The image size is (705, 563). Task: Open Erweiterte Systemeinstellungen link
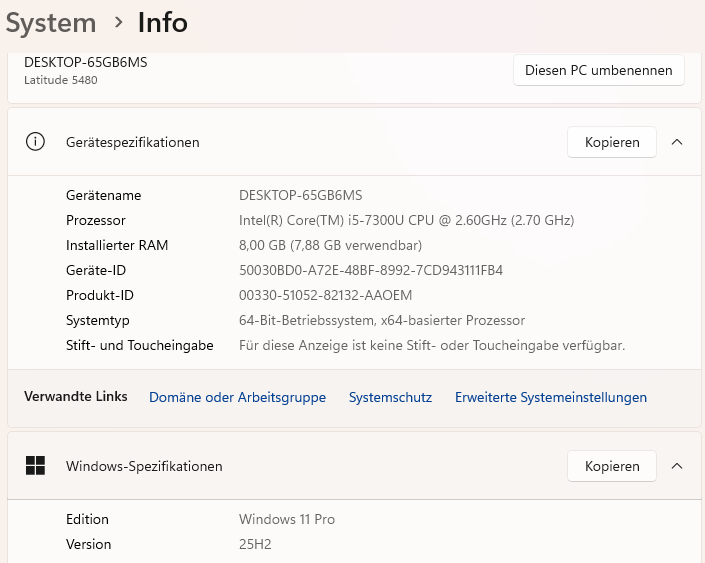pos(551,397)
